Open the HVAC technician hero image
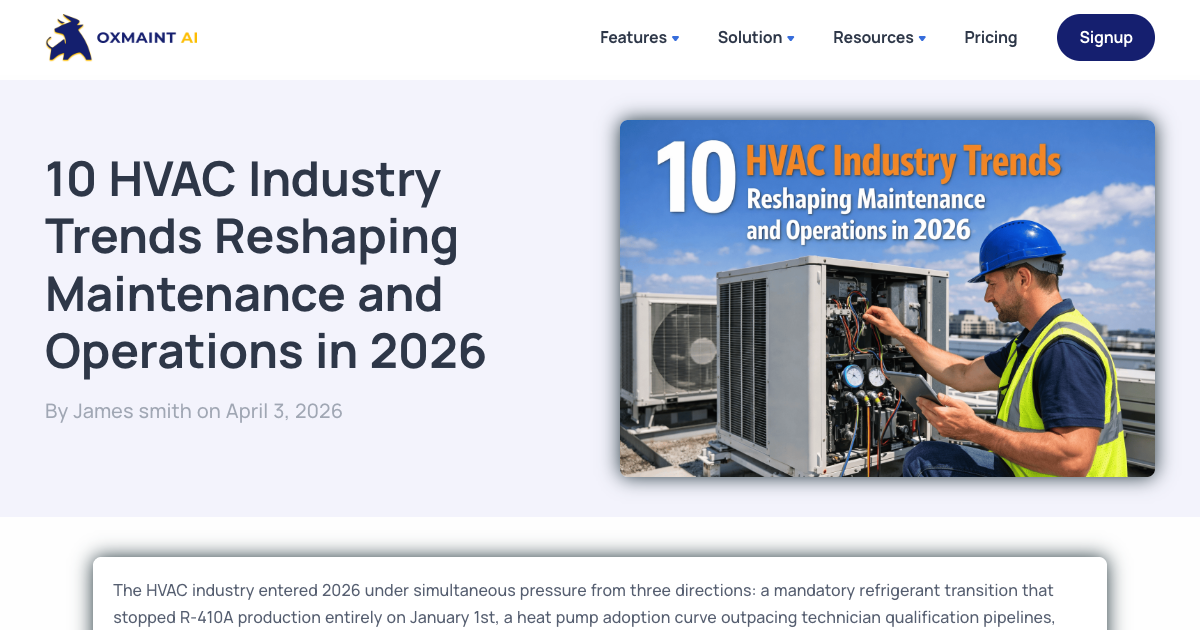 887,298
